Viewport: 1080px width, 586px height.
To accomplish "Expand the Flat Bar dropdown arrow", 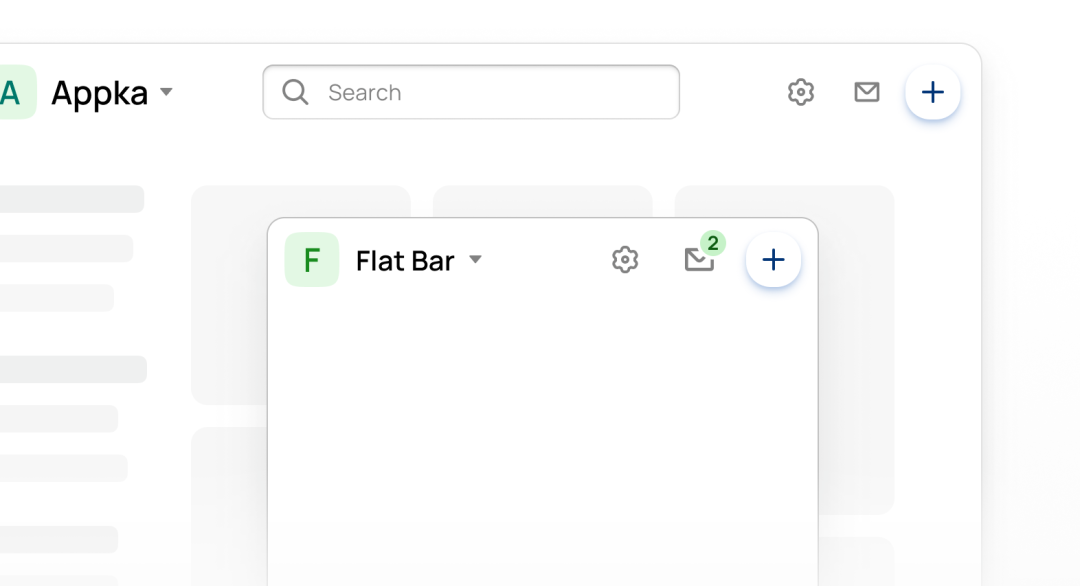I will 475,260.
